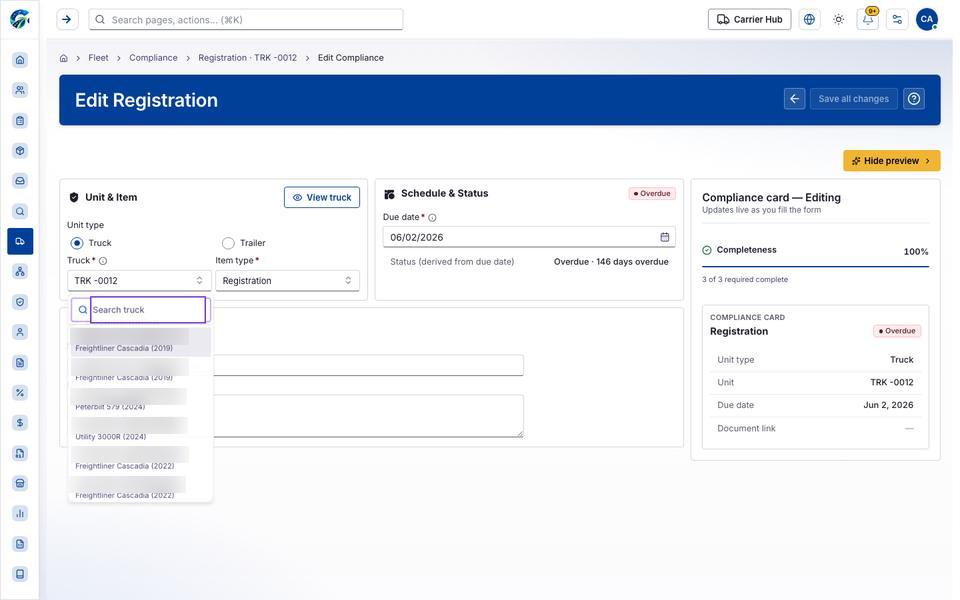Open the magnifier icon in the sidebar
The image size is (960, 600).
coord(20,211)
